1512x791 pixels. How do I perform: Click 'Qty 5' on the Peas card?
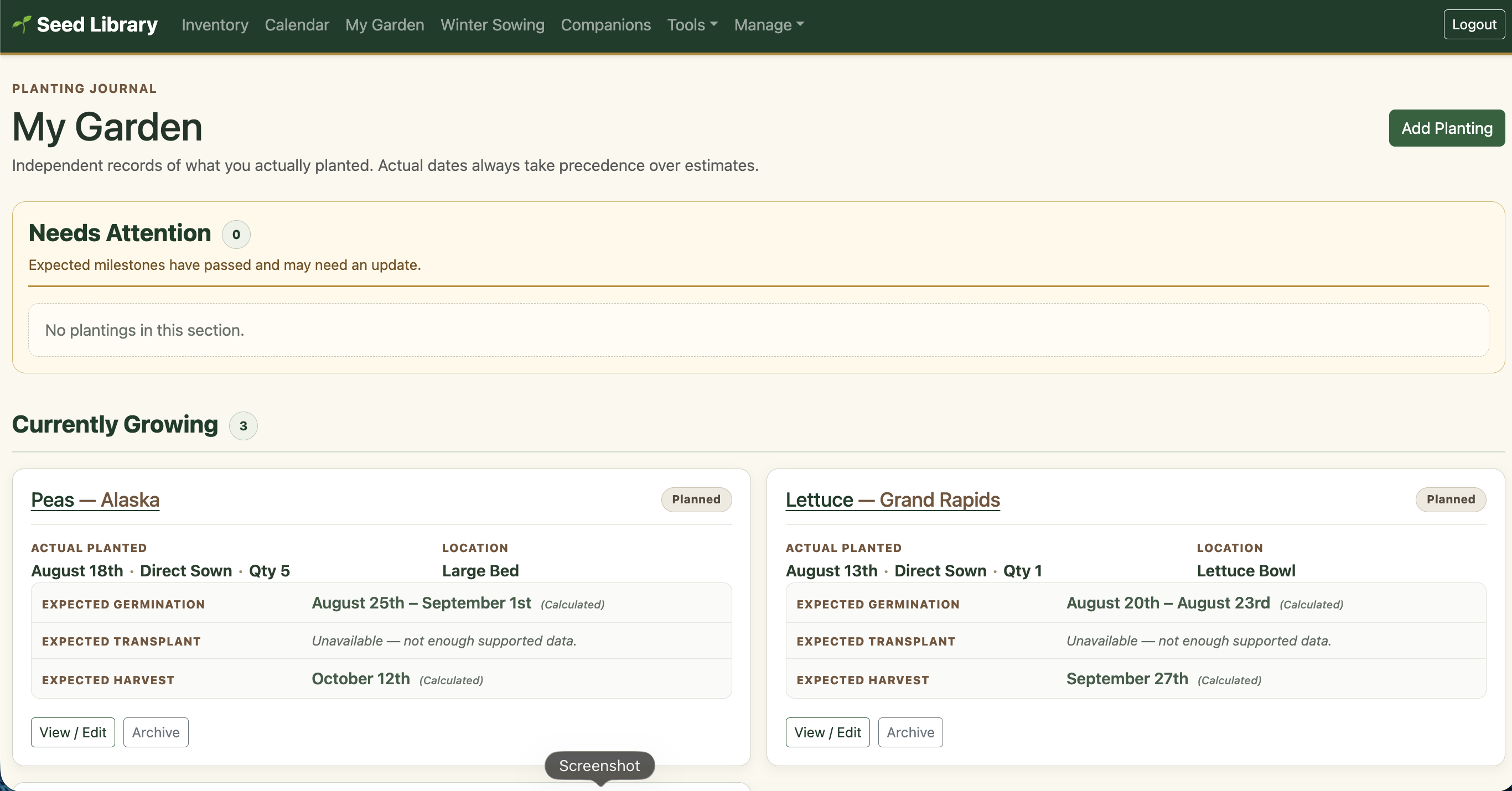tap(270, 570)
